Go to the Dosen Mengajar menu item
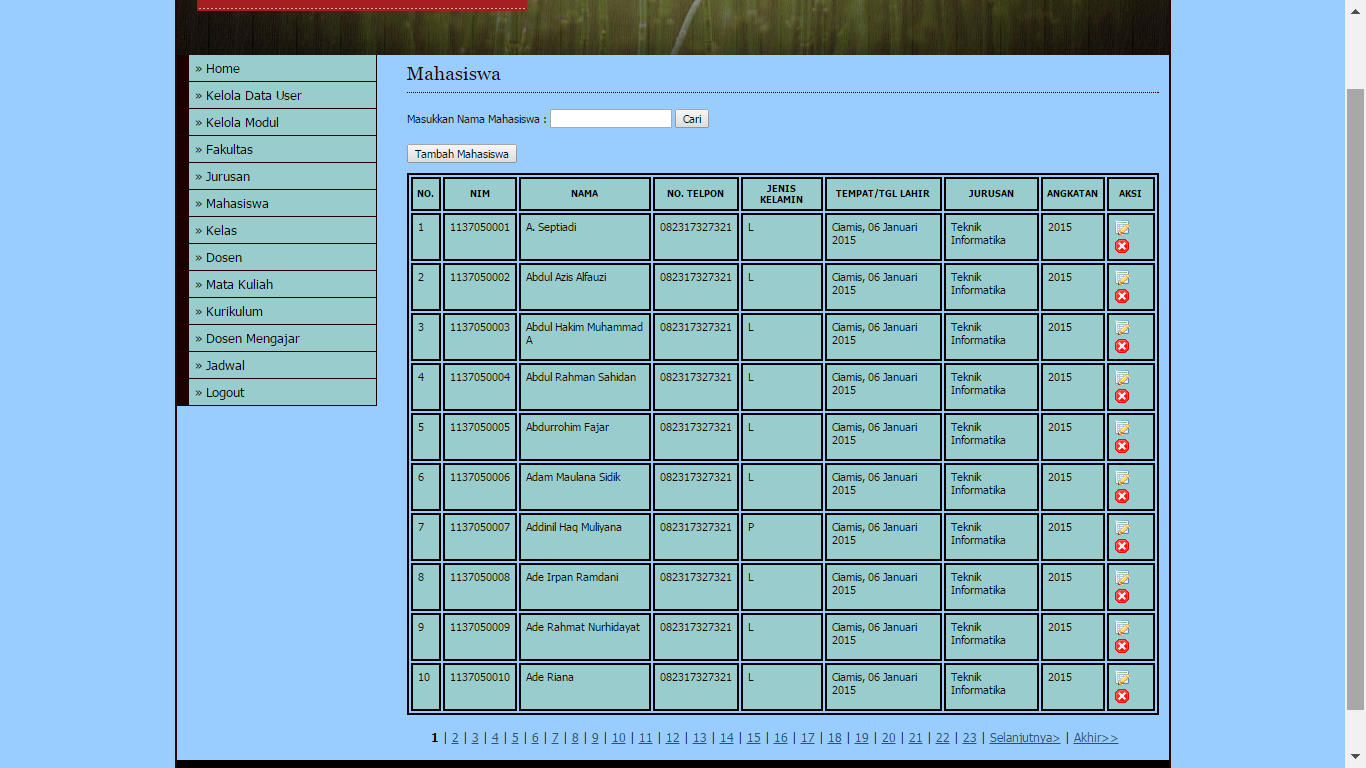The height and width of the screenshot is (768, 1366). (x=252, y=339)
